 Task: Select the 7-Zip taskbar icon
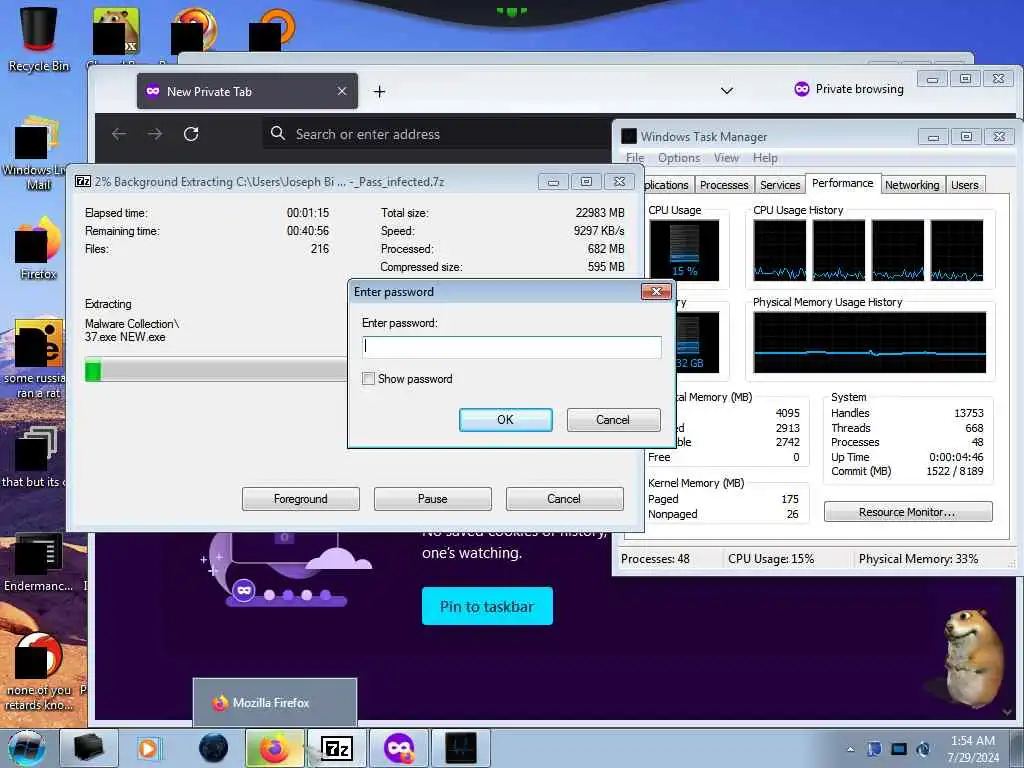pos(337,748)
